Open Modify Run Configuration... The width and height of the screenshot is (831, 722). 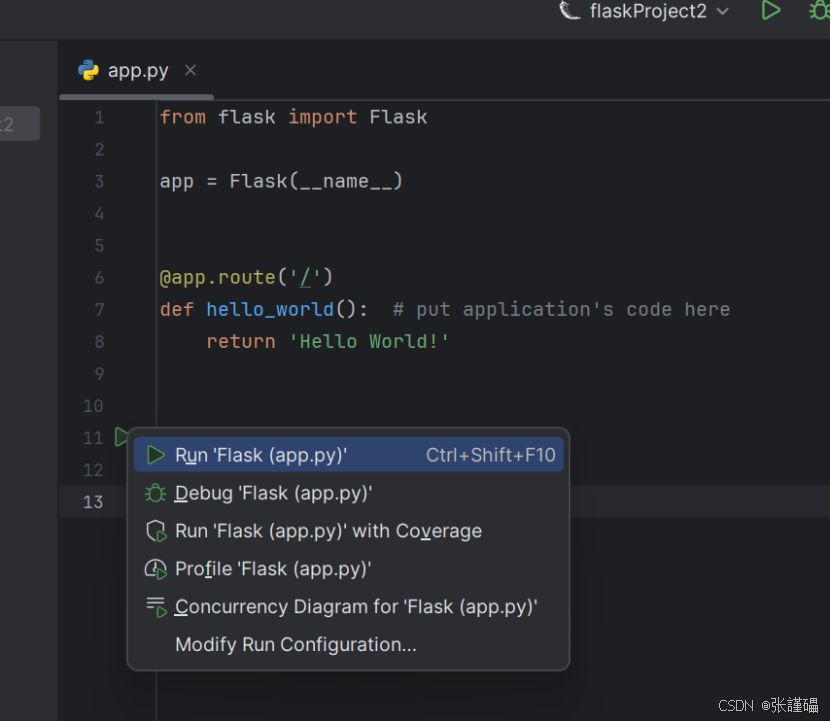348,645
